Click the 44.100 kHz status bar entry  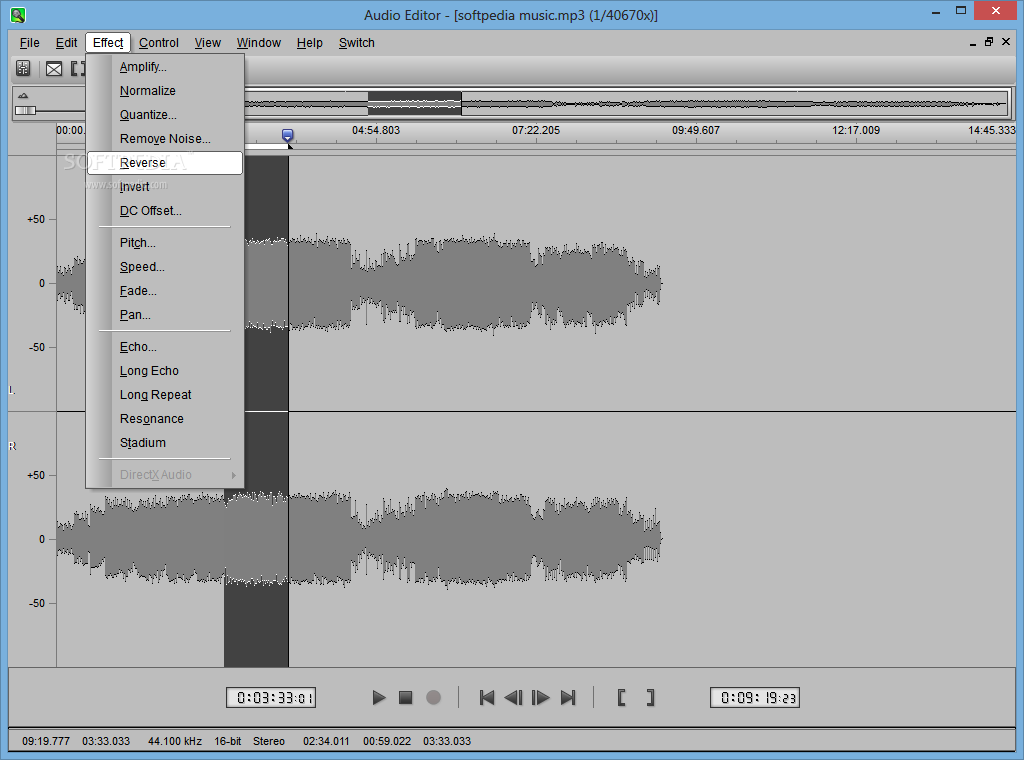coord(174,741)
